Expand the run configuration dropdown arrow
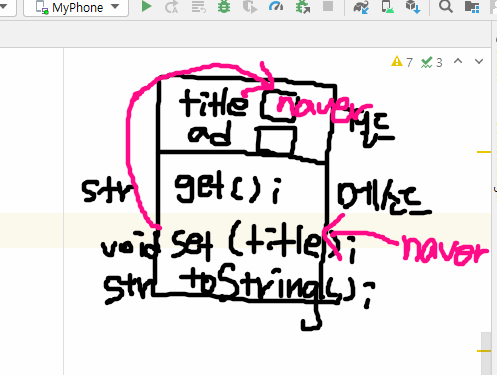Viewport: 497px width, 375px height. click(x=5, y=6)
